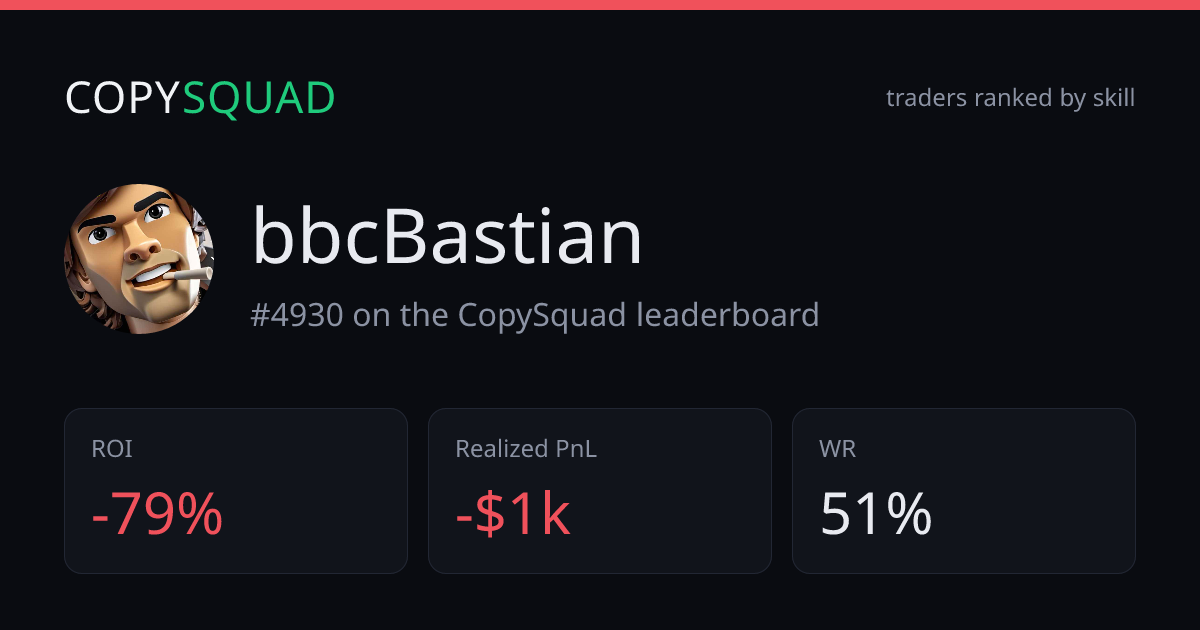This screenshot has height=630, width=1200.
Task: Click the CopySquad logo
Action: pyautogui.click(x=200, y=98)
